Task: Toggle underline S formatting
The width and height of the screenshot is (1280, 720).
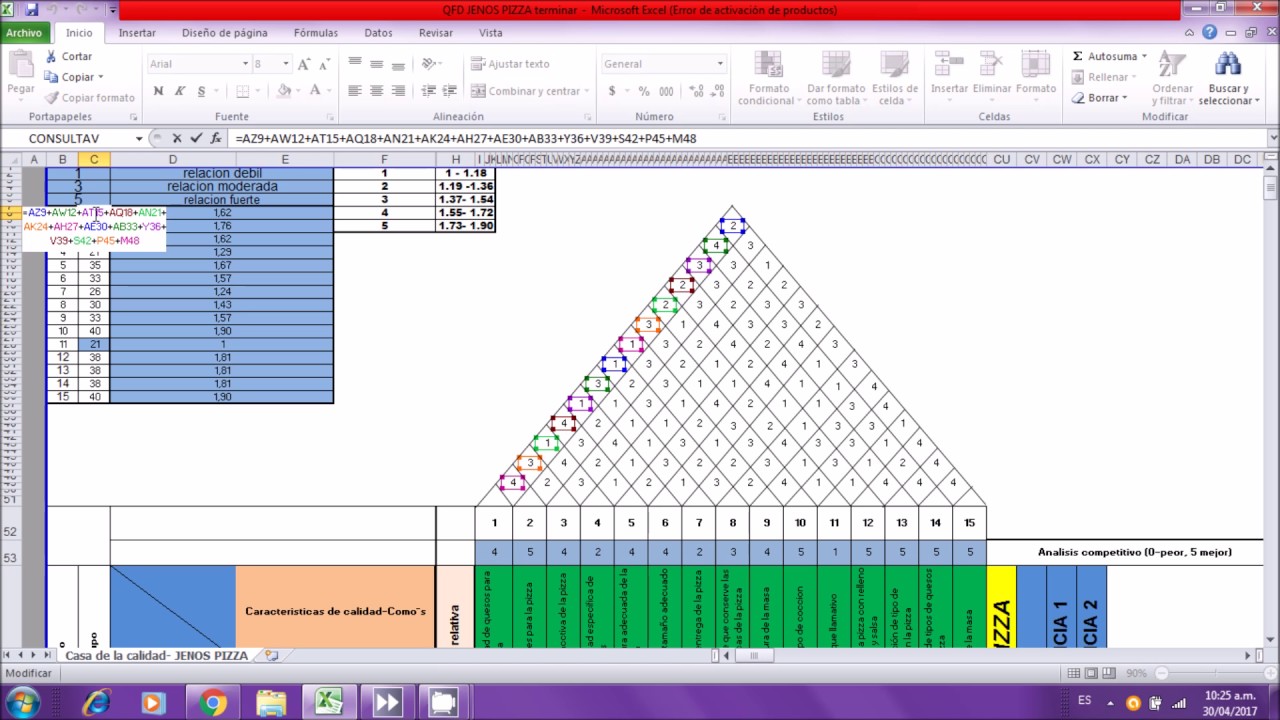Action: tap(201, 91)
